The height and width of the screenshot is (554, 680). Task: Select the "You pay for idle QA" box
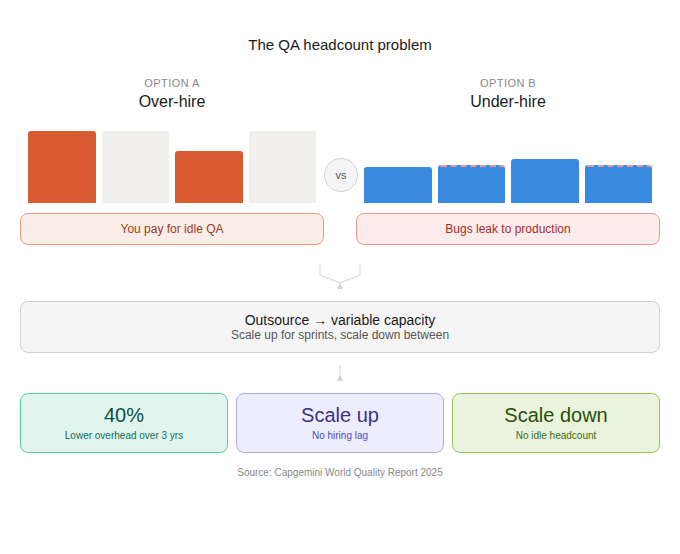(172, 229)
